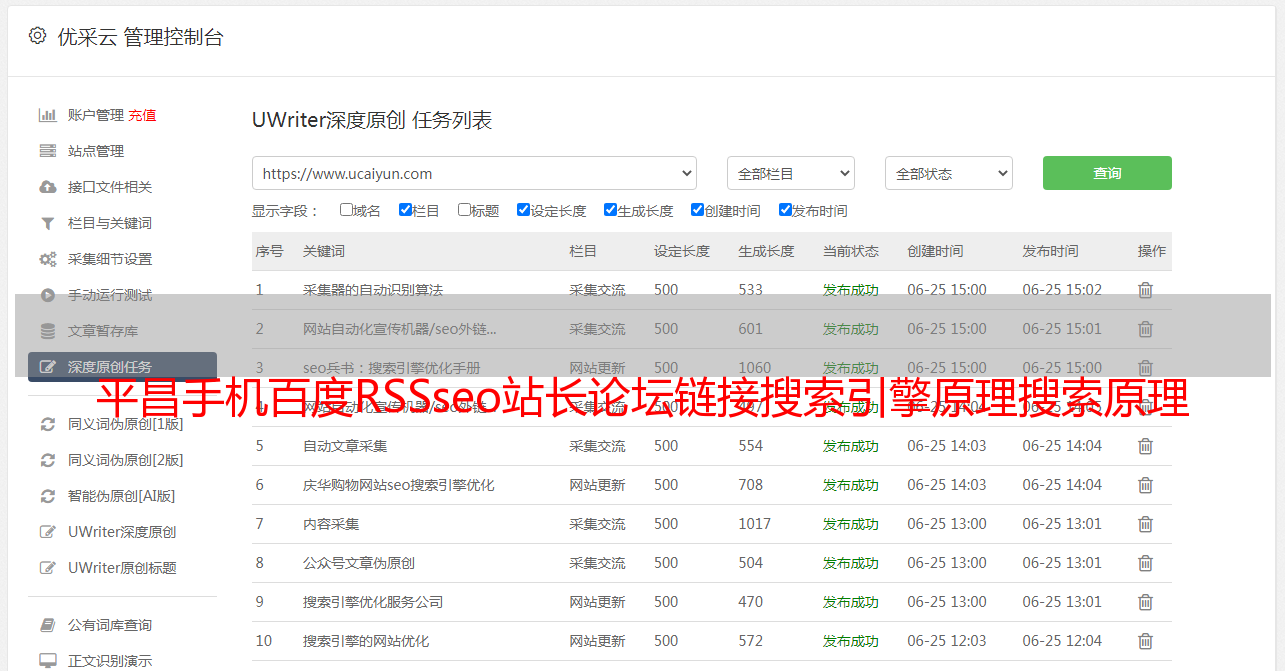Delete row 2 网站自动化宣传机器 via trash icon
Screen dimensions: 1285x671
(1146, 329)
